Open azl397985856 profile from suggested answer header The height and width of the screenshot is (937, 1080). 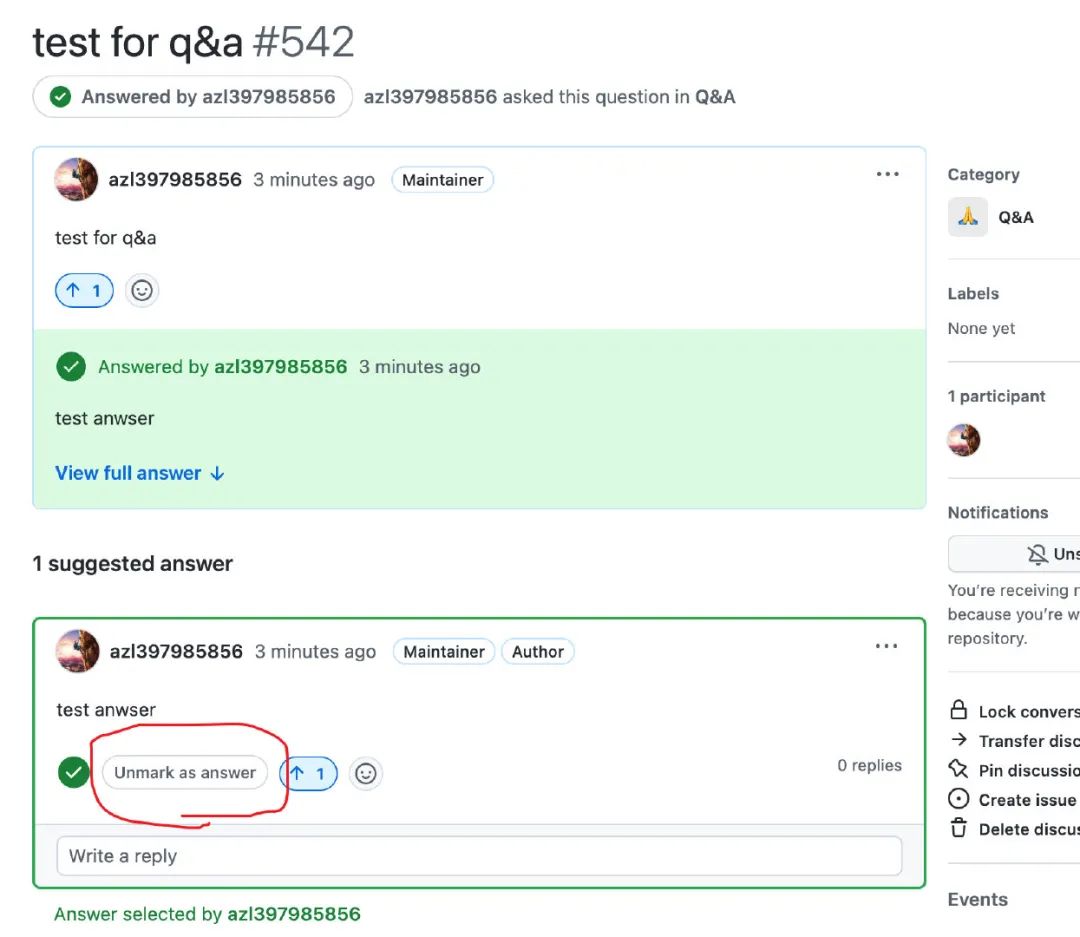pos(176,652)
